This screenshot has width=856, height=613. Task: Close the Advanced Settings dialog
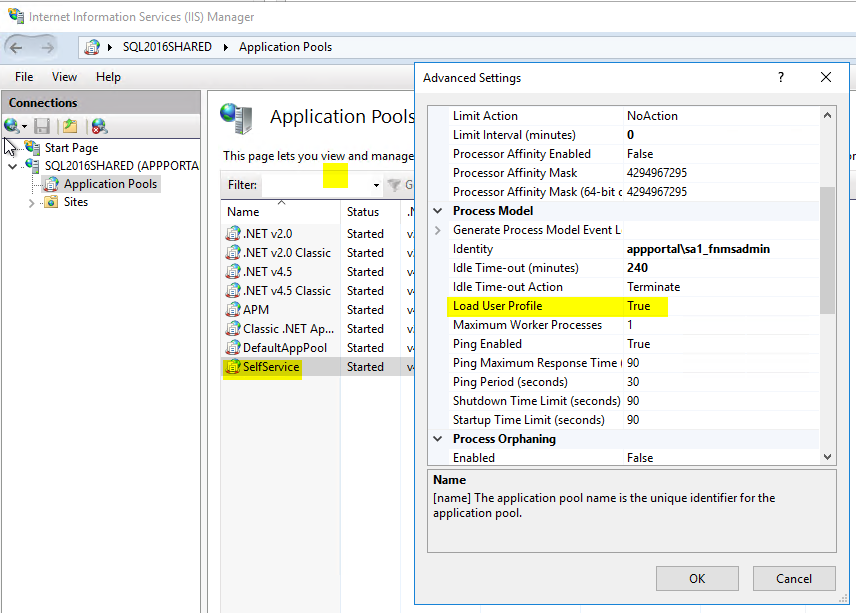click(x=826, y=78)
